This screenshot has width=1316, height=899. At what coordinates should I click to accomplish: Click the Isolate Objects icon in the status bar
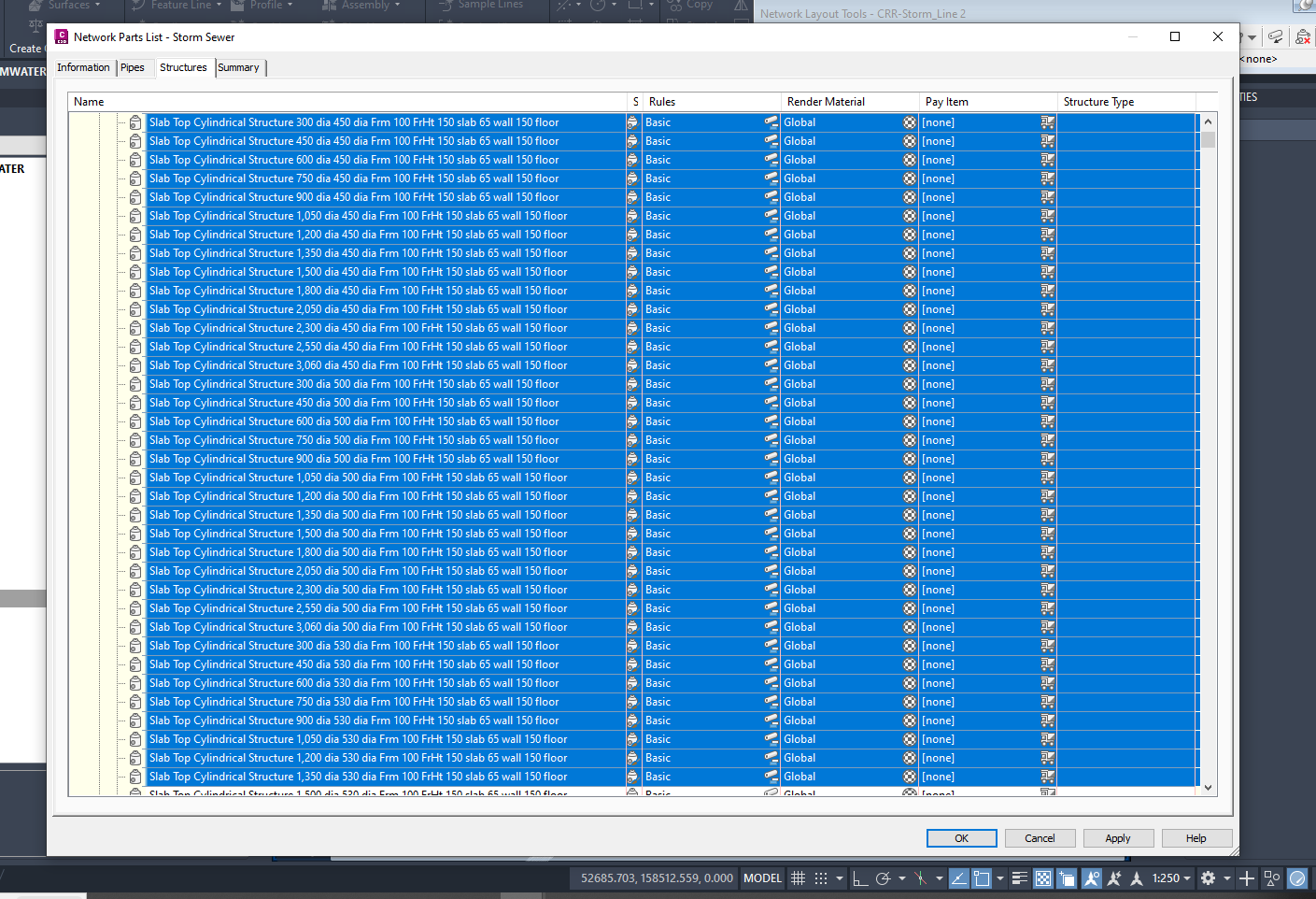pyautogui.click(x=1271, y=878)
